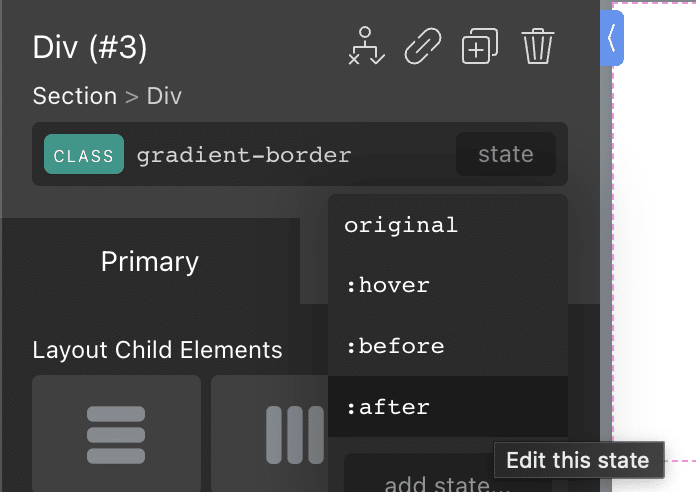696x492 pixels.
Task: Click the gradient-border class name
Action: (x=244, y=155)
